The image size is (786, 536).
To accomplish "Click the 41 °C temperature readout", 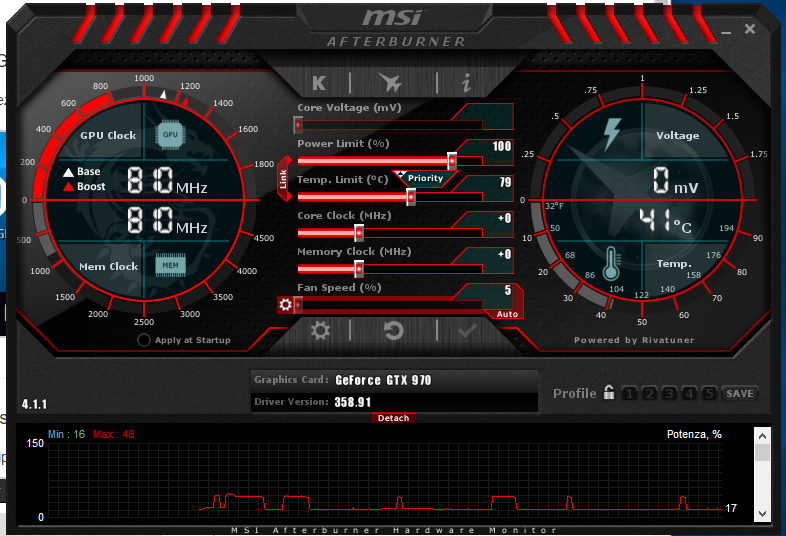I will [x=665, y=221].
